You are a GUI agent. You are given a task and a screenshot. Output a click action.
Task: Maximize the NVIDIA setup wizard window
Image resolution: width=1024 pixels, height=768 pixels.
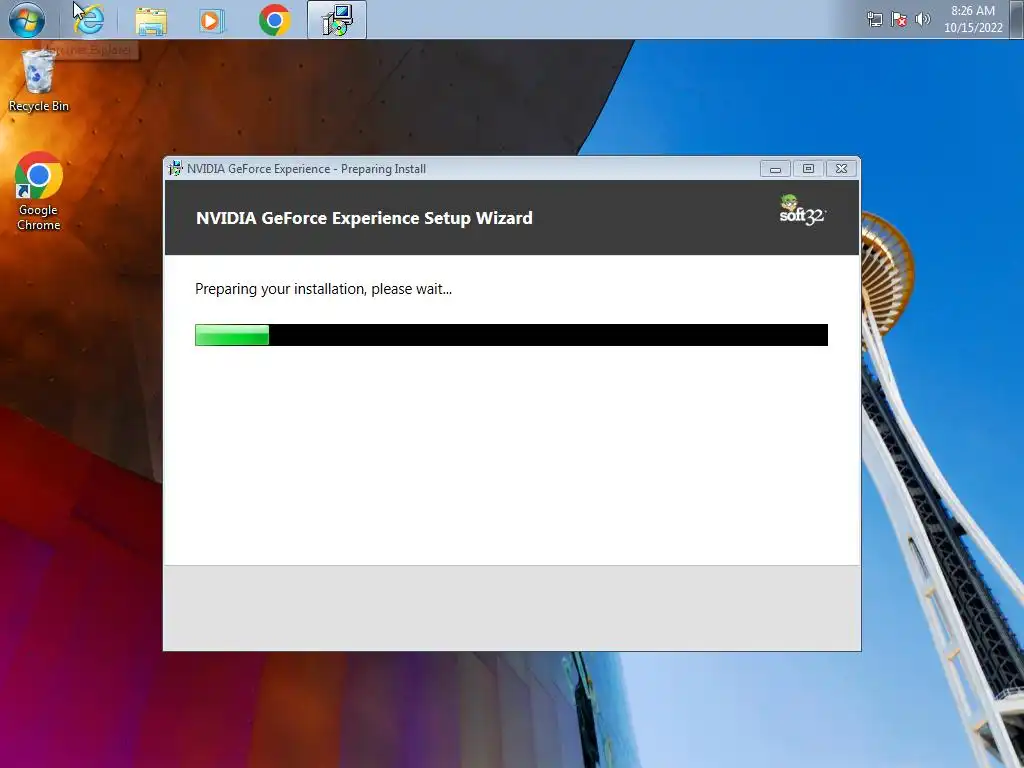coord(808,169)
